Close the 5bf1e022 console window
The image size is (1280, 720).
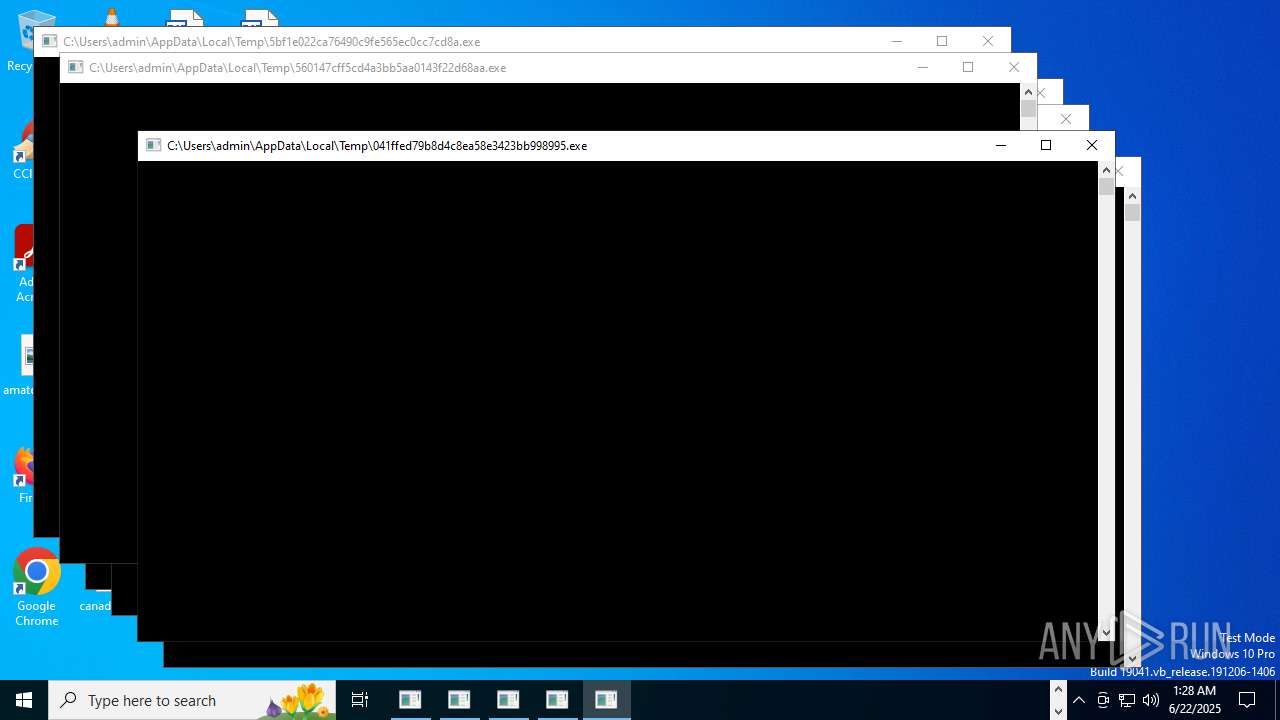coord(988,42)
